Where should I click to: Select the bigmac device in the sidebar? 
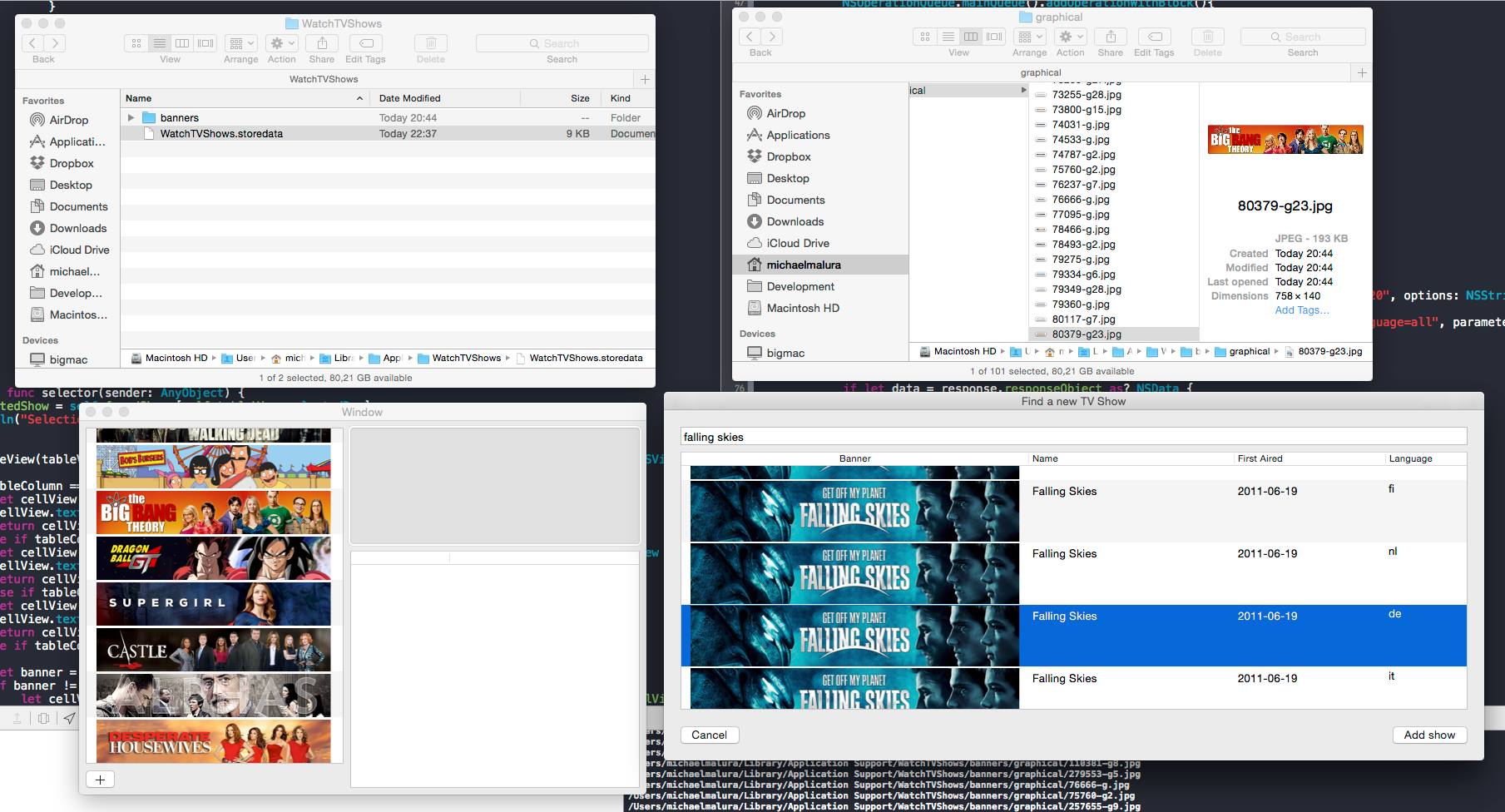point(68,359)
